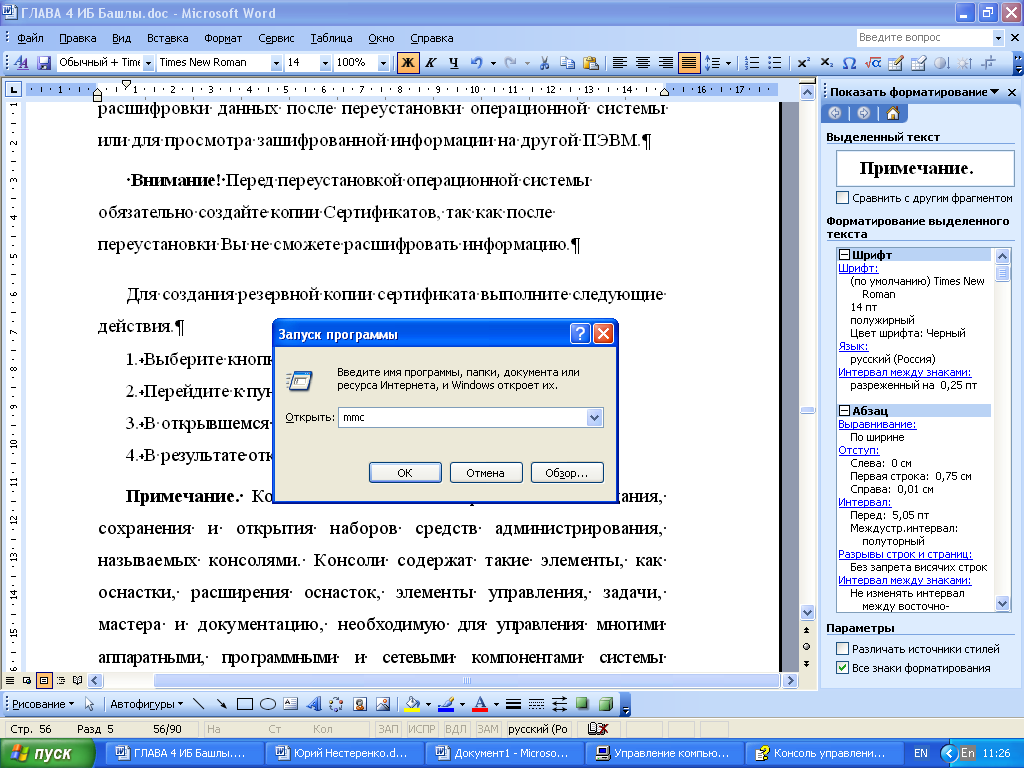Screen dimensions: 1024x768
Task: Open the equation editor square root icon
Action: click(x=872, y=63)
